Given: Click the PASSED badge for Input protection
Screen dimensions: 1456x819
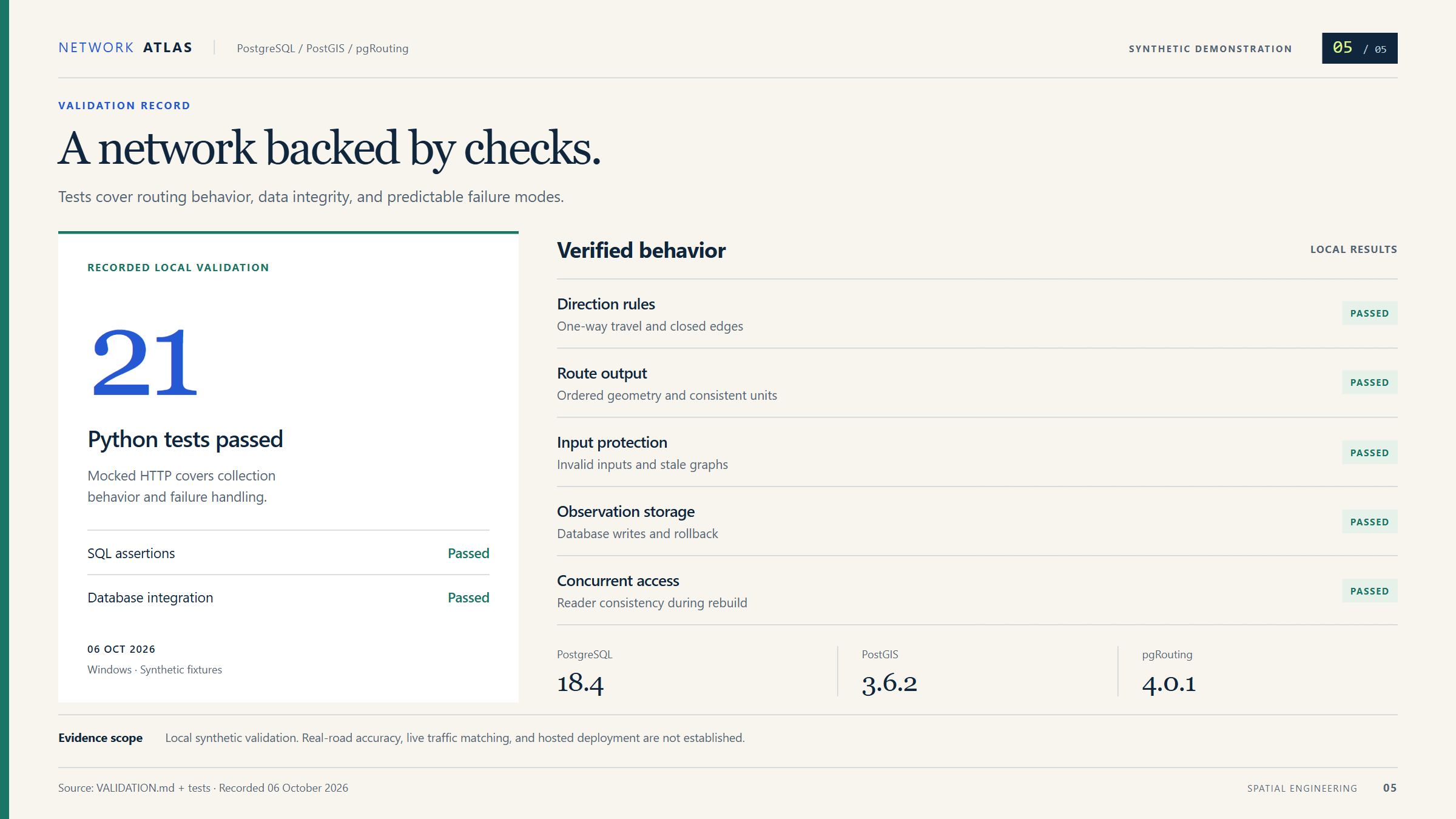Looking at the screenshot, I should (1369, 453).
